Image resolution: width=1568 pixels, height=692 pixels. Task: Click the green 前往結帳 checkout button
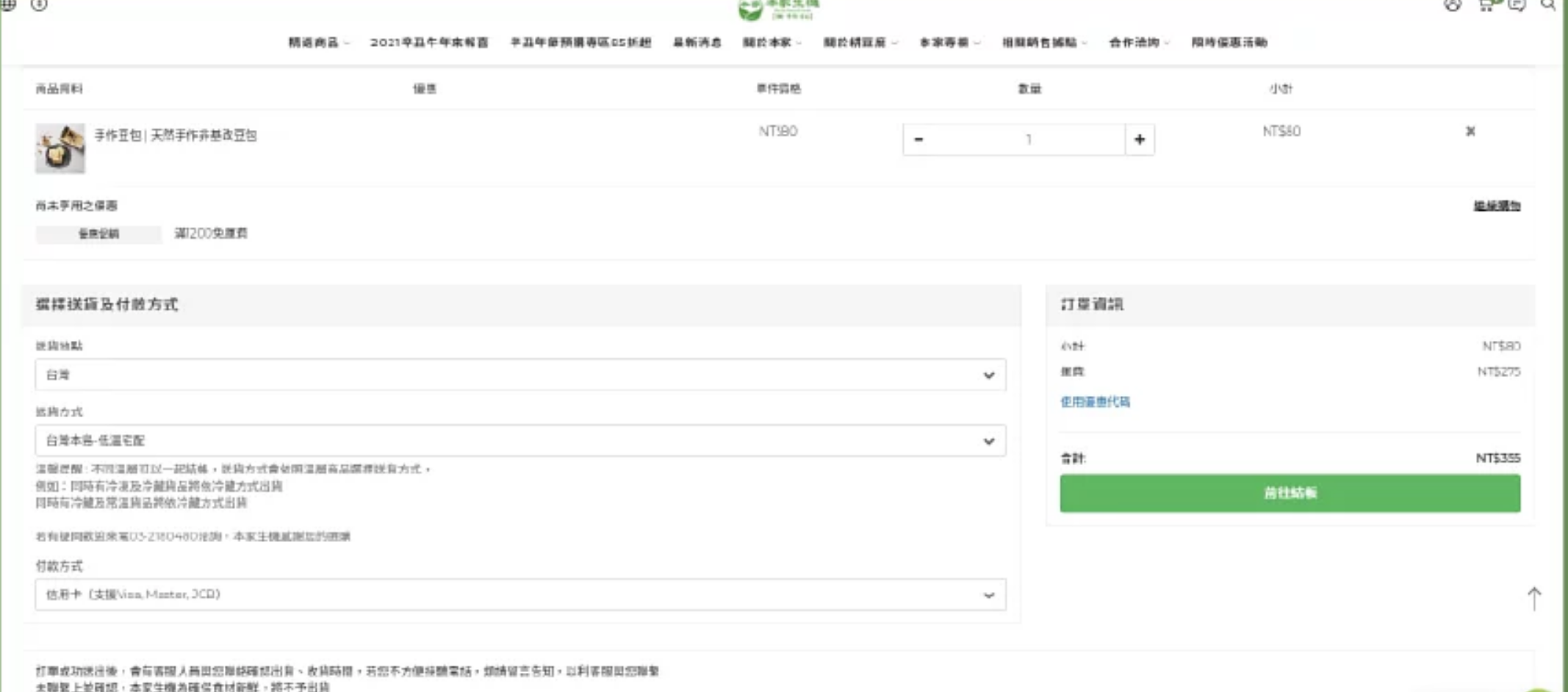pos(1290,493)
